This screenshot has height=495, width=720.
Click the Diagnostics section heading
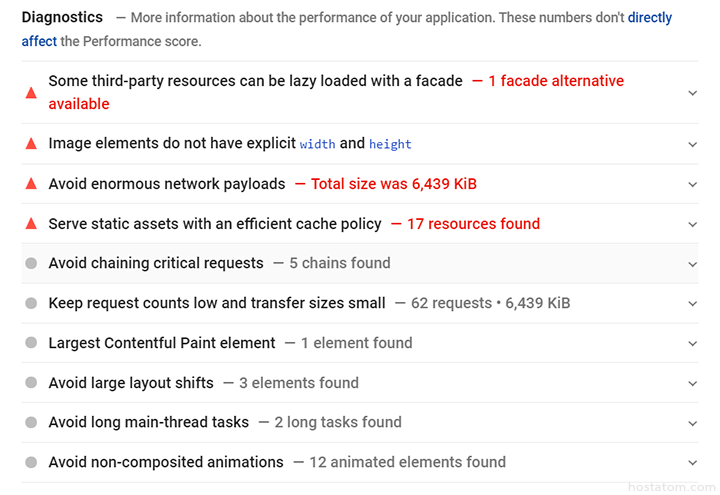[x=62, y=17]
